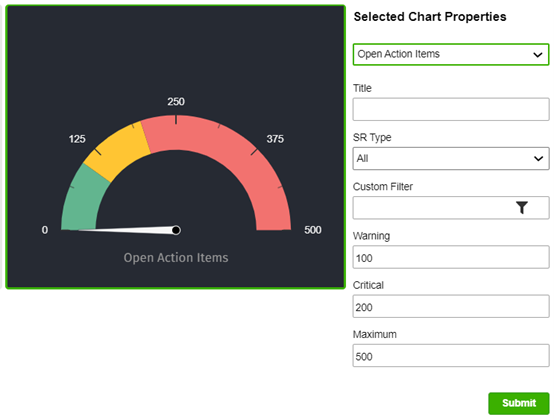Image resolution: width=554 pixels, height=420 pixels.
Task: Click the Maximum value field
Action: [451, 355]
